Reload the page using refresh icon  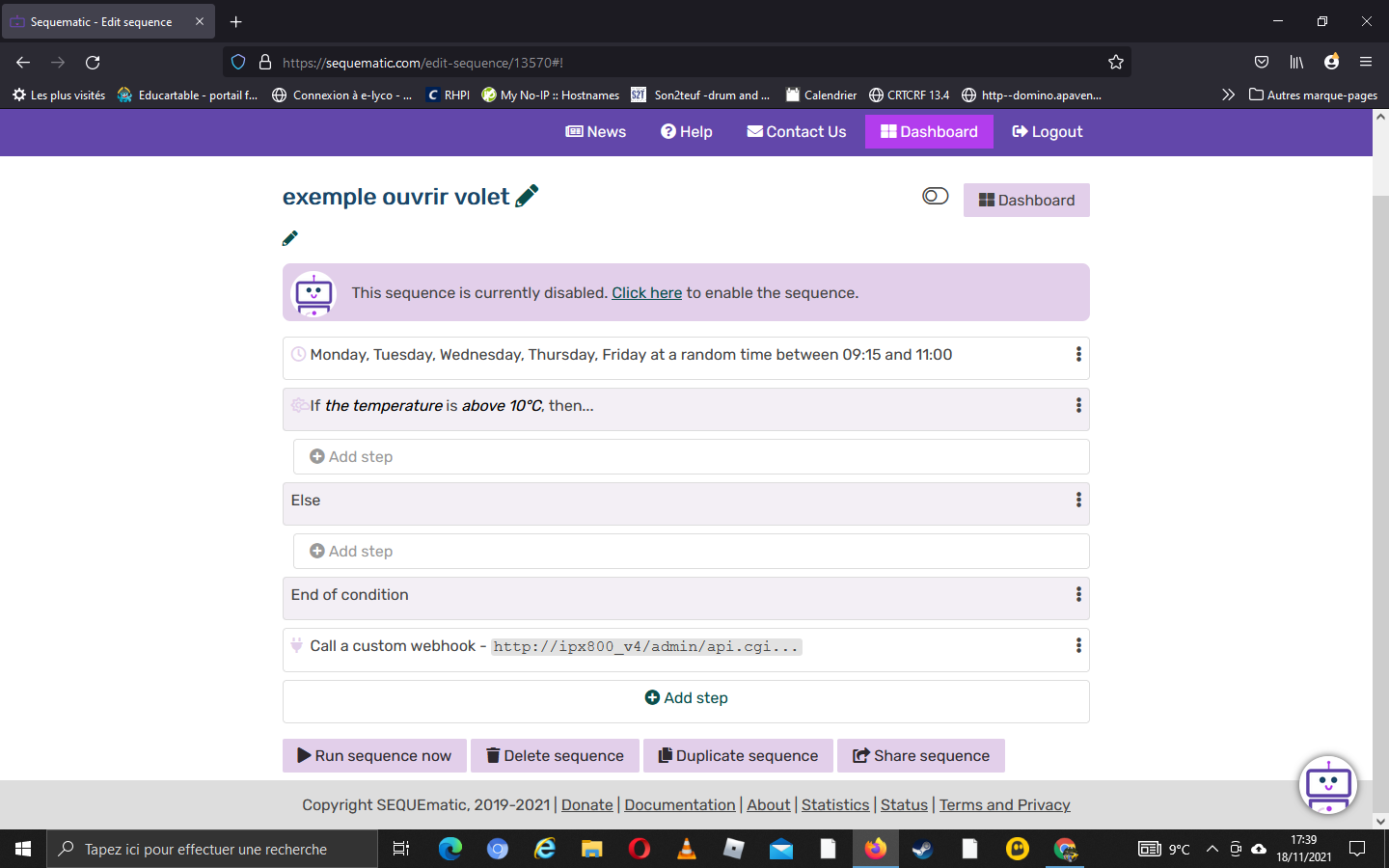tap(93, 62)
